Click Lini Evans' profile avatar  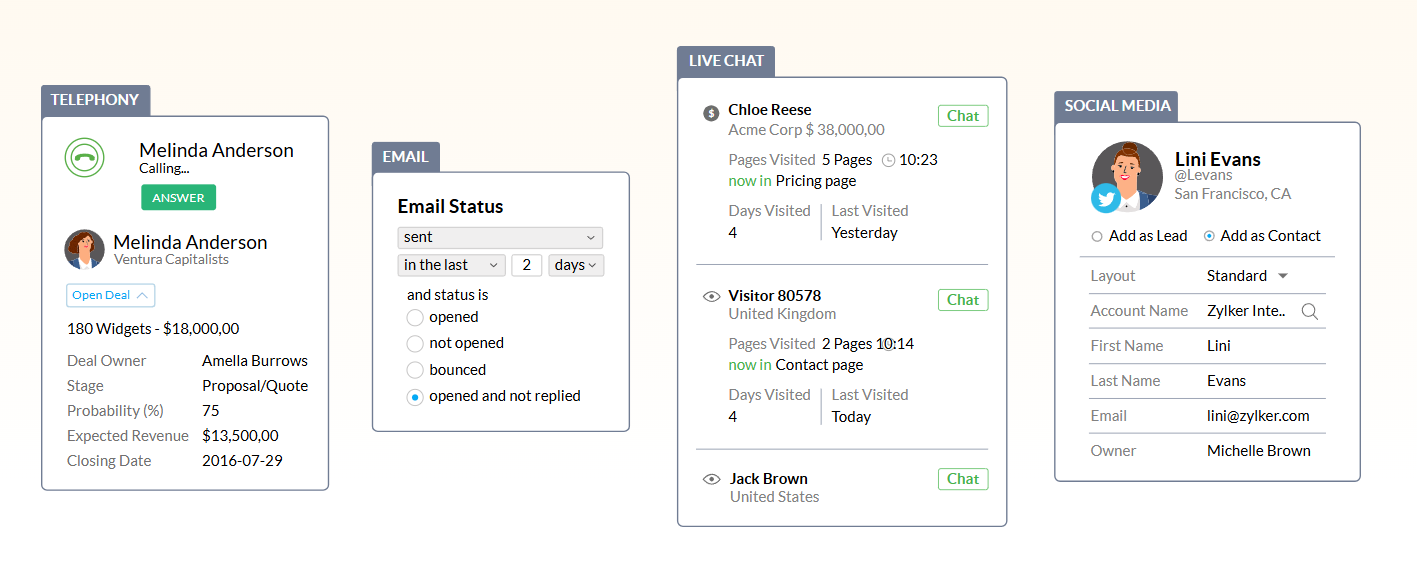pyautogui.click(x=1127, y=176)
